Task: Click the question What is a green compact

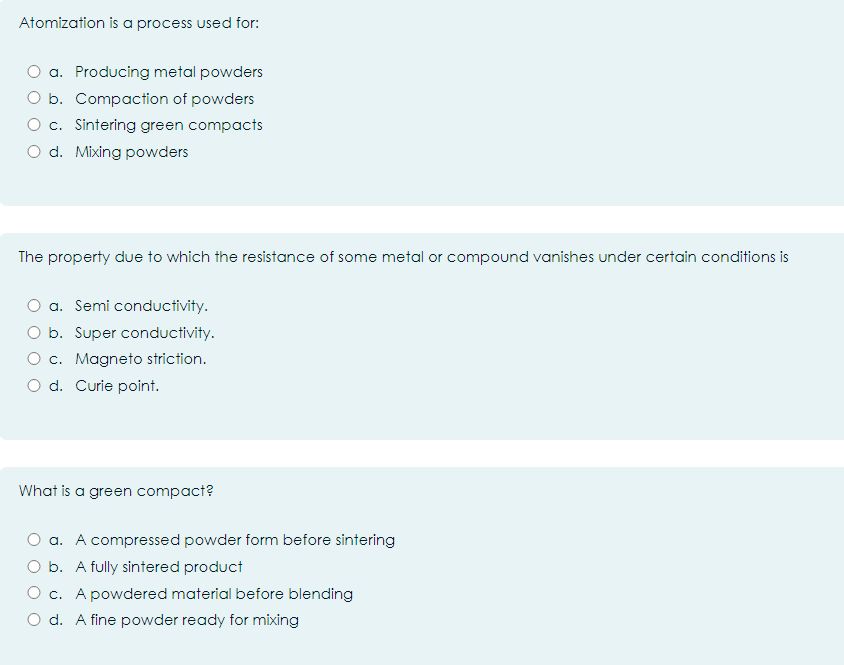Action: 116,490
